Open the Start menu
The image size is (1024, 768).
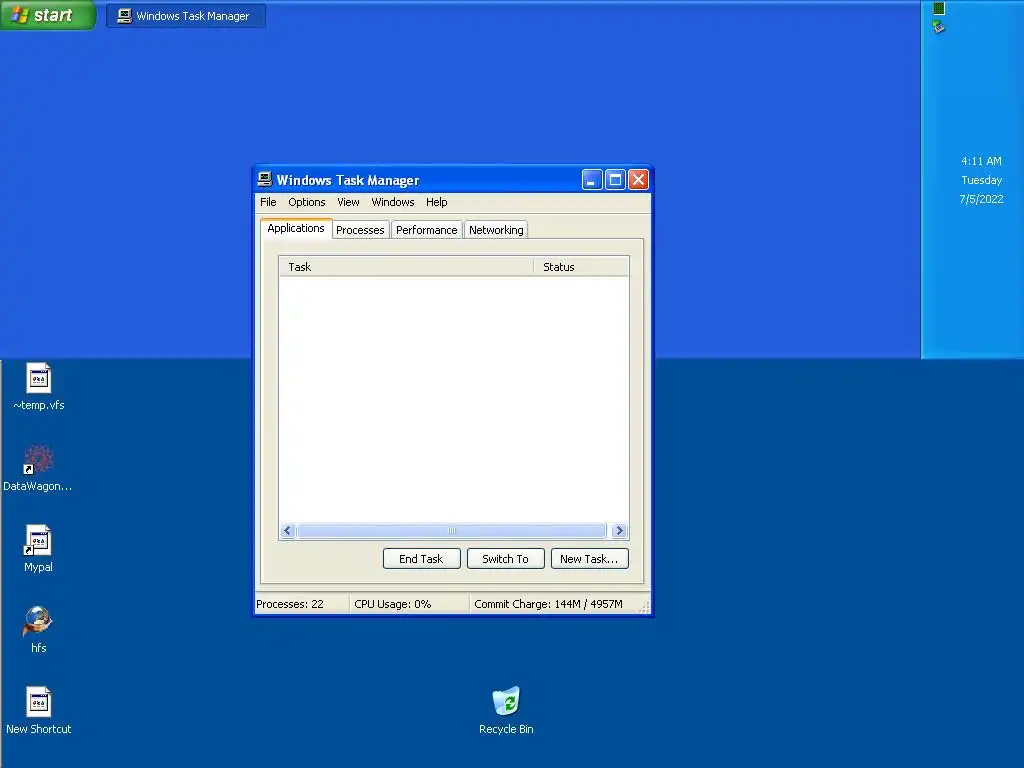(48, 15)
